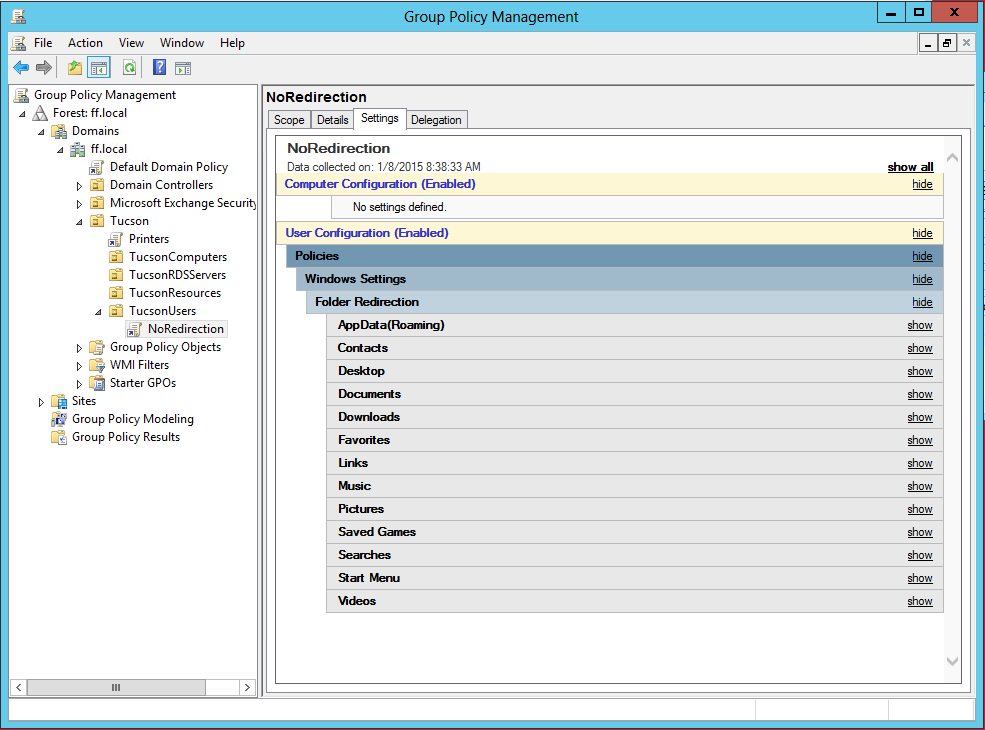Click the Printers GPO link icon
Image resolution: width=985 pixels, height=730 pixels.
click(x=116, y=239)
